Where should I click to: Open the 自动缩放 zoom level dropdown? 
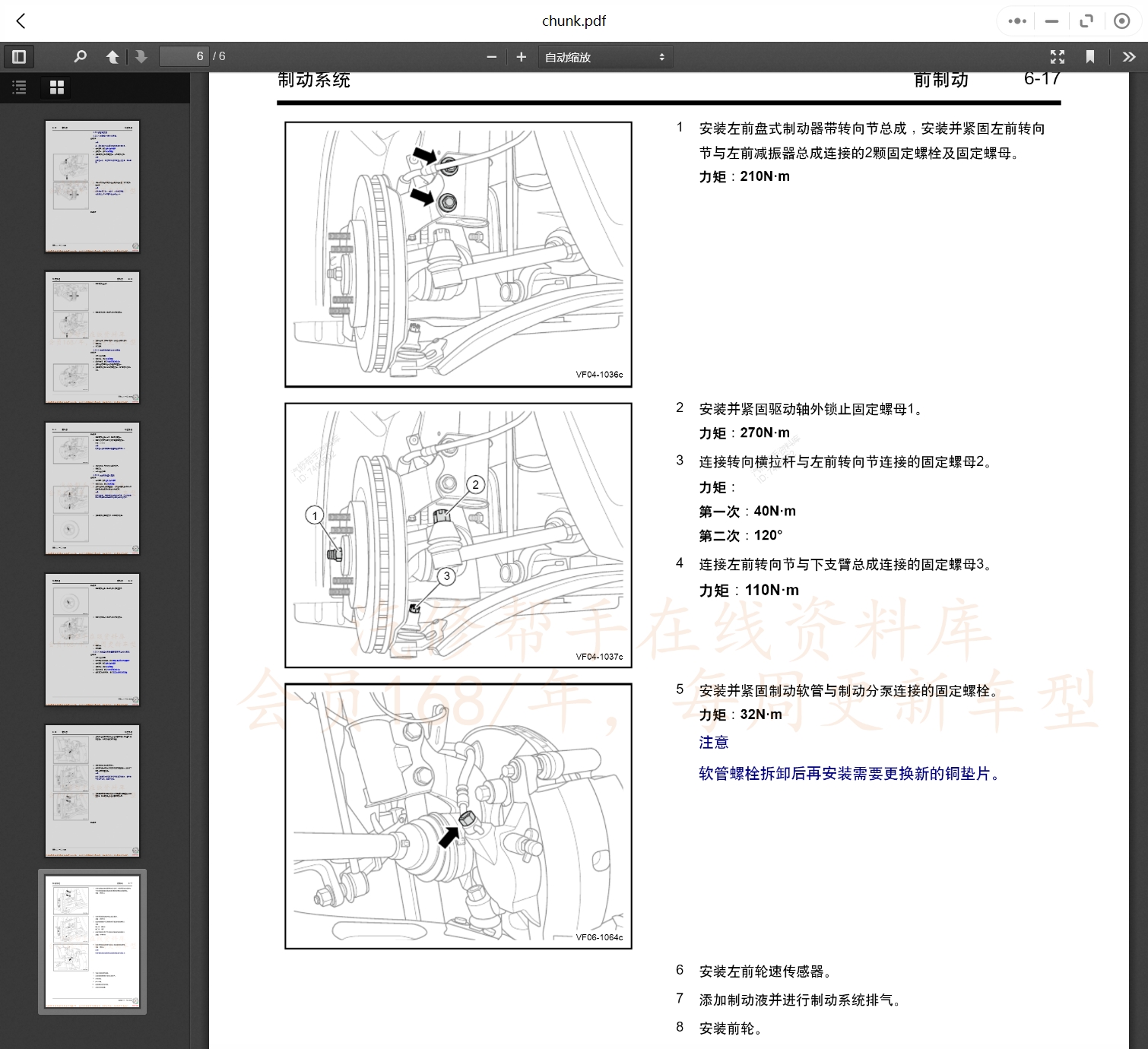(x=604, y=56)
